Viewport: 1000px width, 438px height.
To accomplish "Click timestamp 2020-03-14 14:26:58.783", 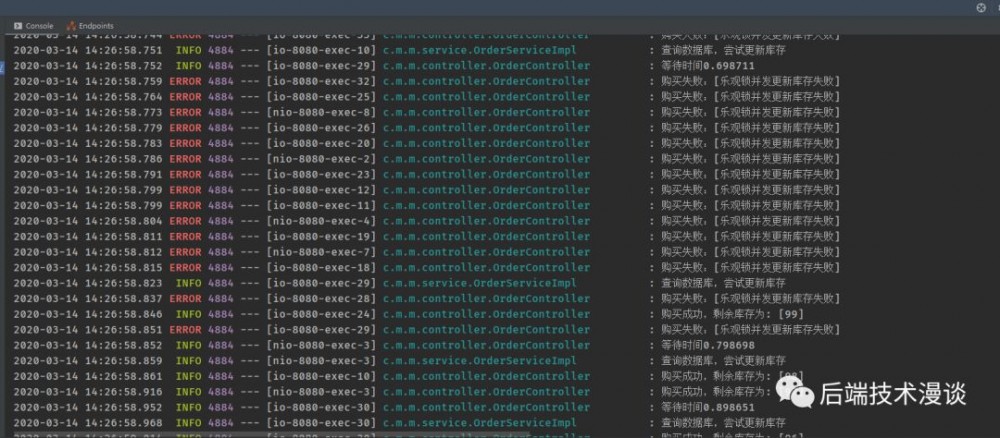I will coord(88,143).
